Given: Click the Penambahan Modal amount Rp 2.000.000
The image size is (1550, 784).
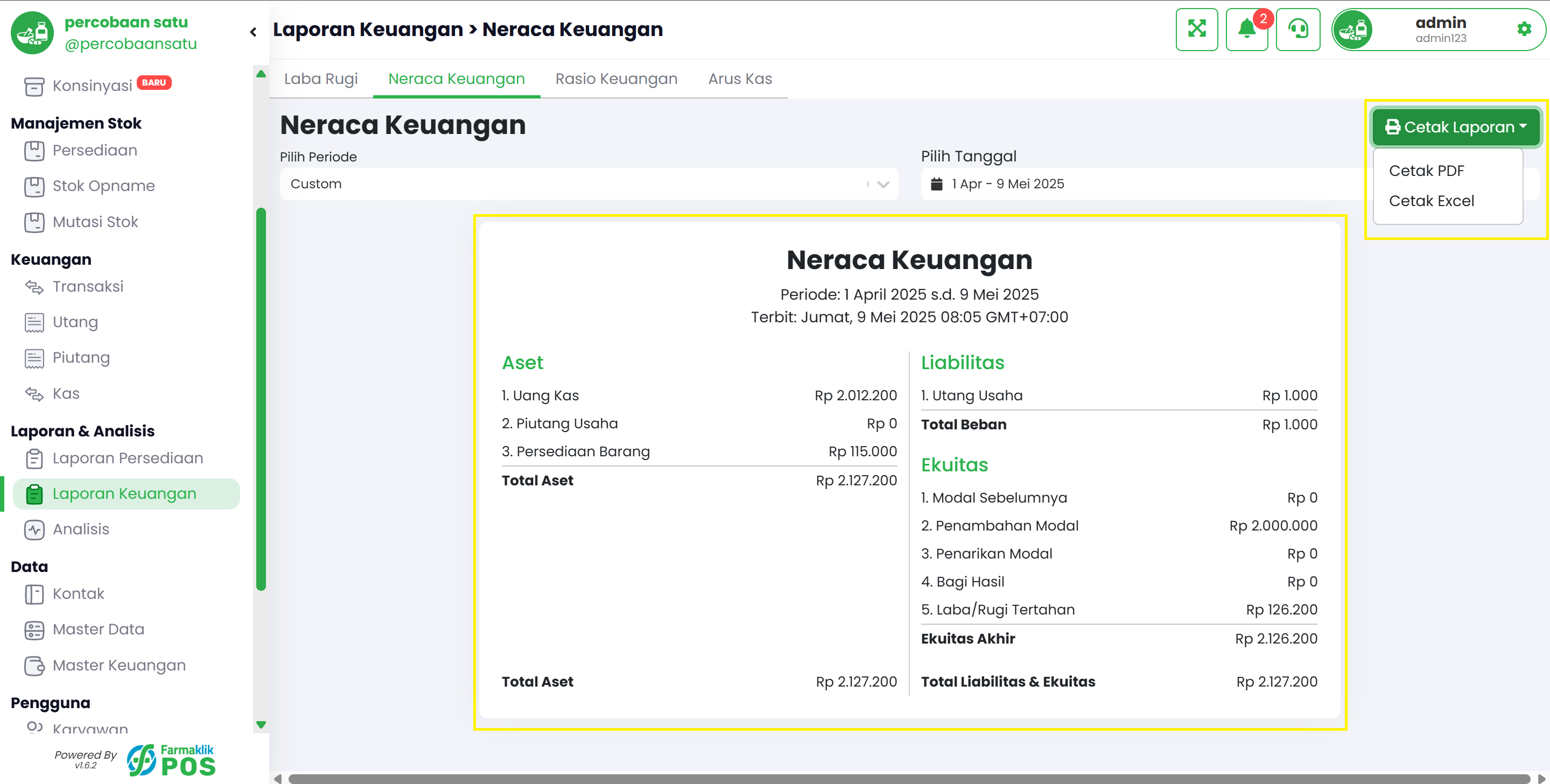Looking at the screenshot, I should tap(1273, 526).
